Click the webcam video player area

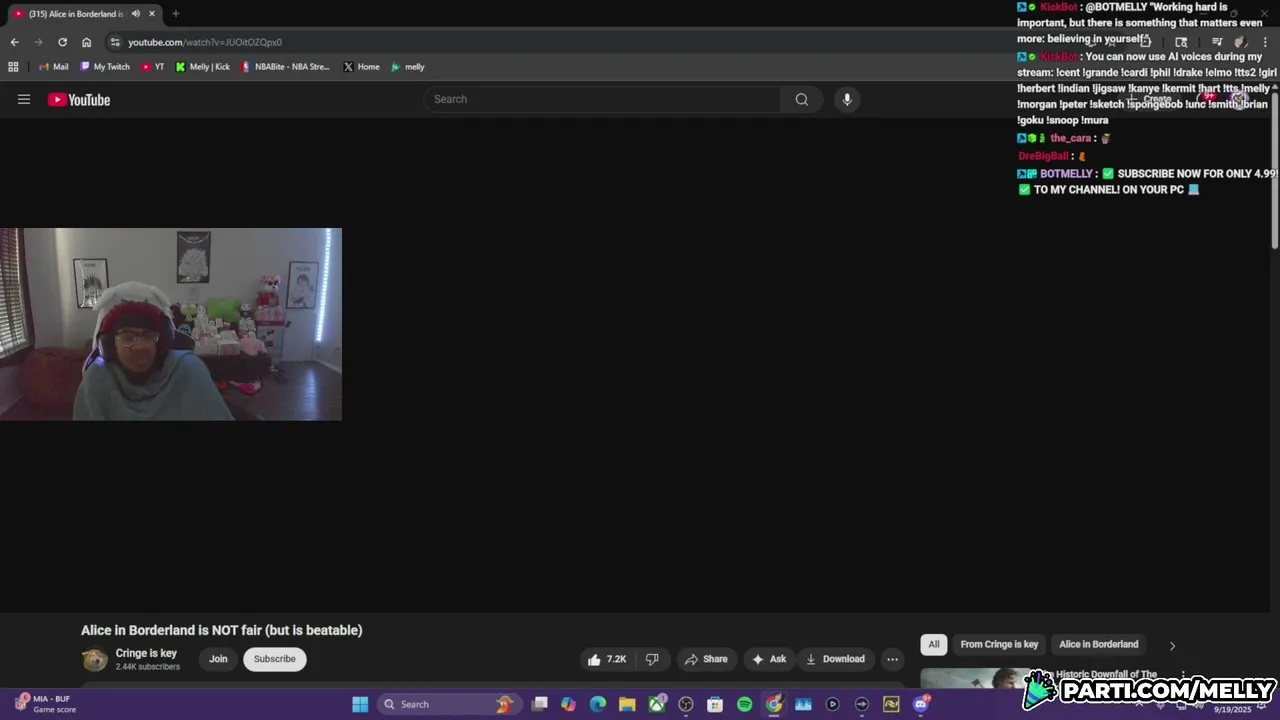tap(171, 324)
